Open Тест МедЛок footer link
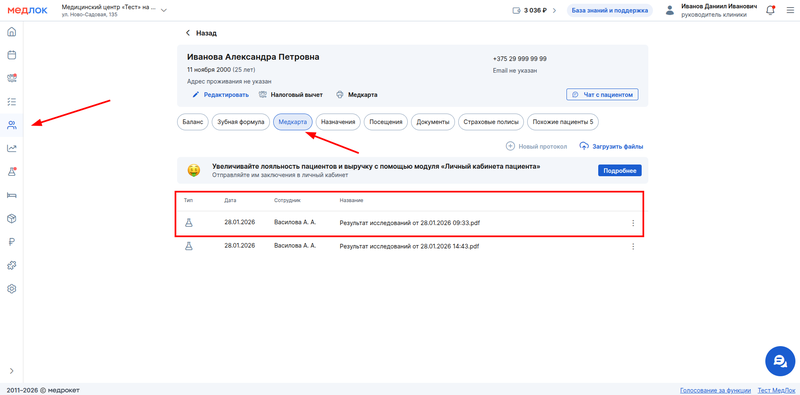The height and width of the screenshot is (395, 800). (x=776, y=390)
